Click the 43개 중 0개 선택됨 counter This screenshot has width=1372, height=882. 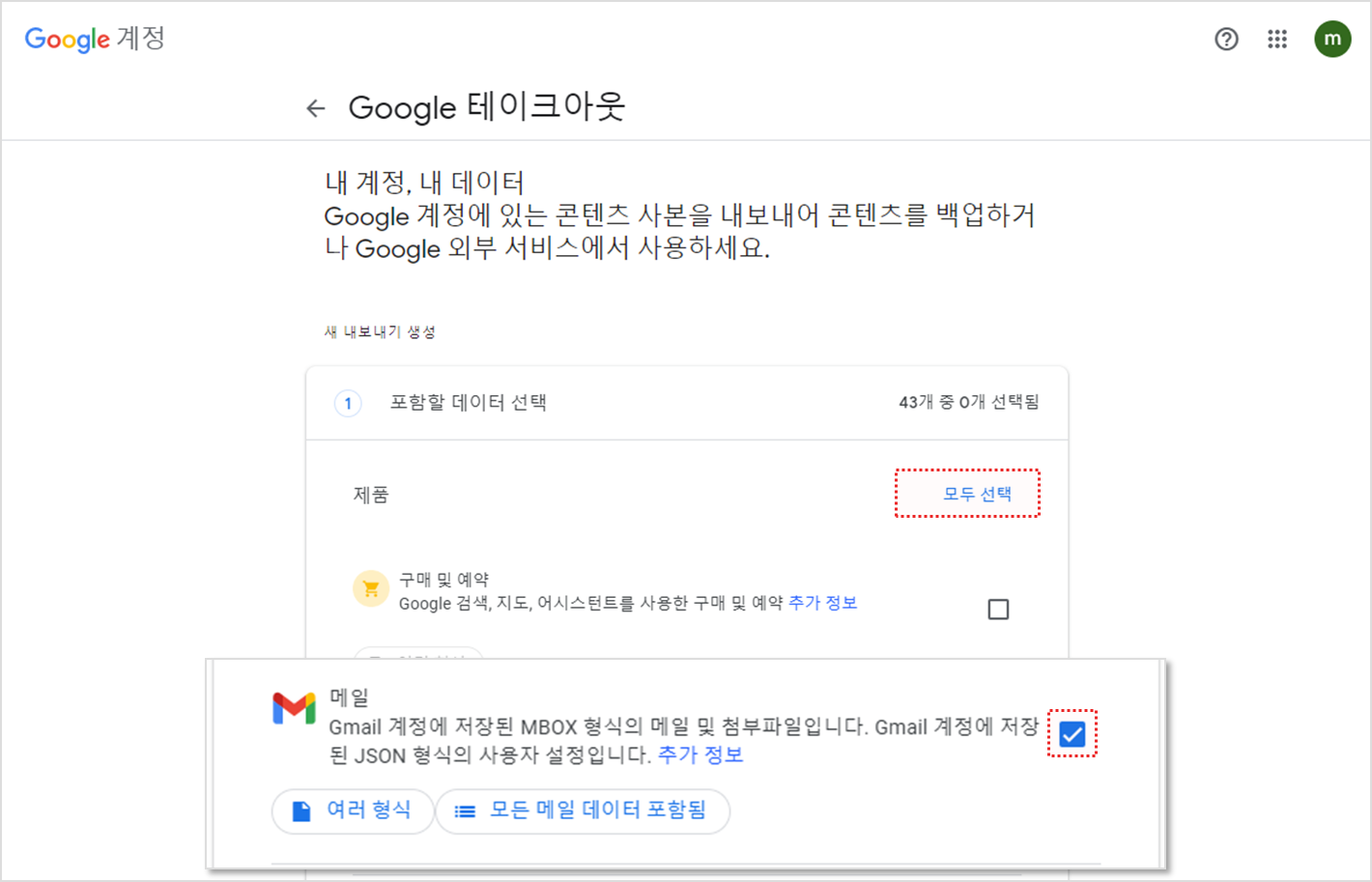(x=968, y=402)
